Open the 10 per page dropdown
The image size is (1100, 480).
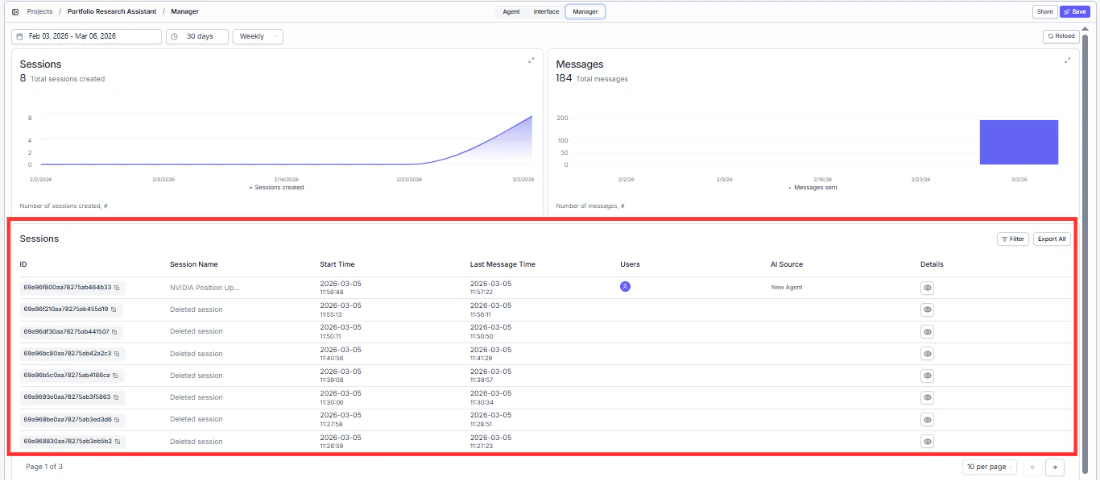(x=991, y=467)
